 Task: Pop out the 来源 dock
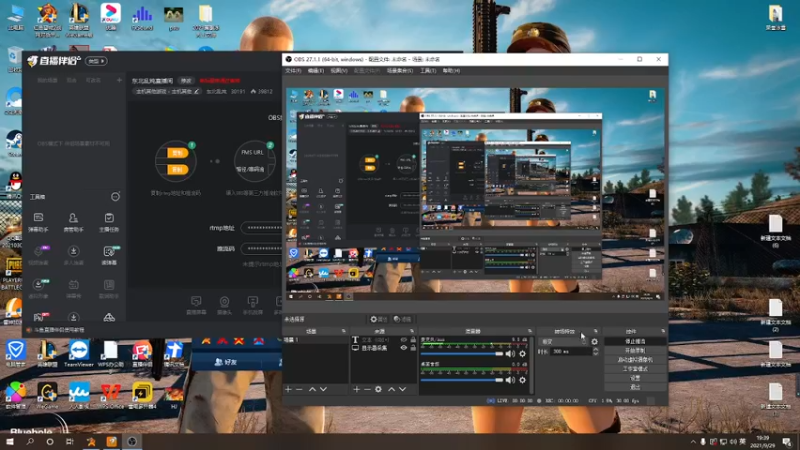pyautogui.click(x=412, y=331)
